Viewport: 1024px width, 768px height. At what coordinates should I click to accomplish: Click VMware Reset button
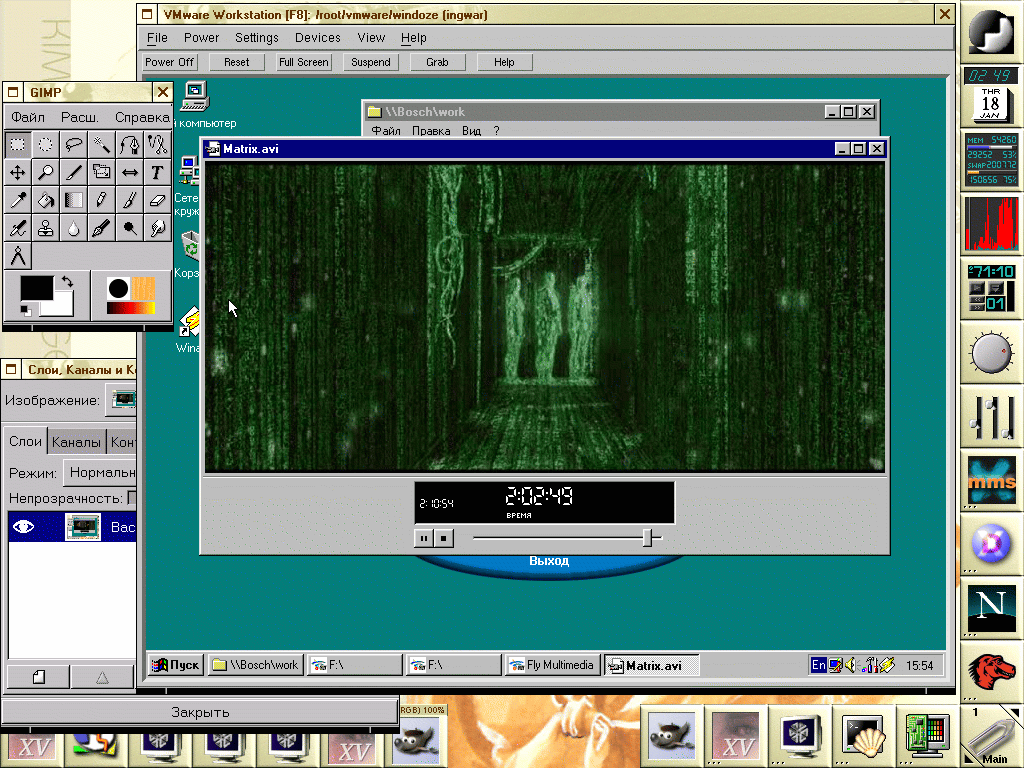[x=236, y=62]
